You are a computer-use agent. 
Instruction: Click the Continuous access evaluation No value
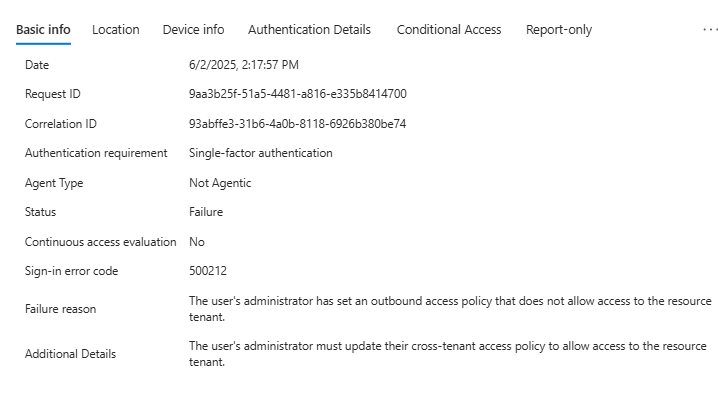(x=197, y=242)
